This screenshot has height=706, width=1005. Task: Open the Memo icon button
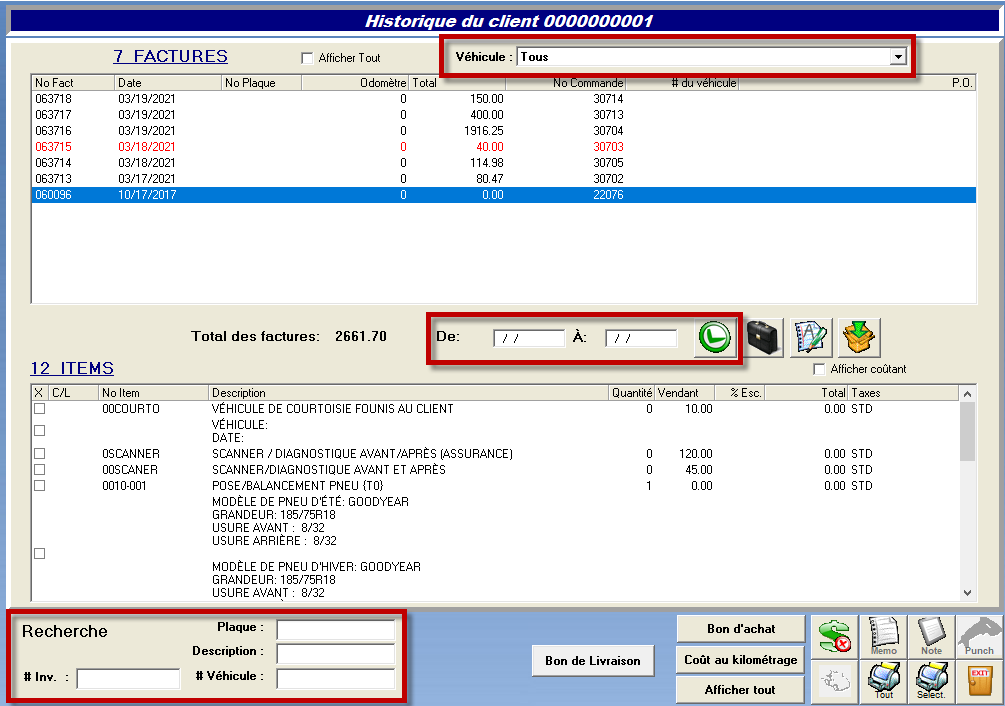[x=883, y=637]
